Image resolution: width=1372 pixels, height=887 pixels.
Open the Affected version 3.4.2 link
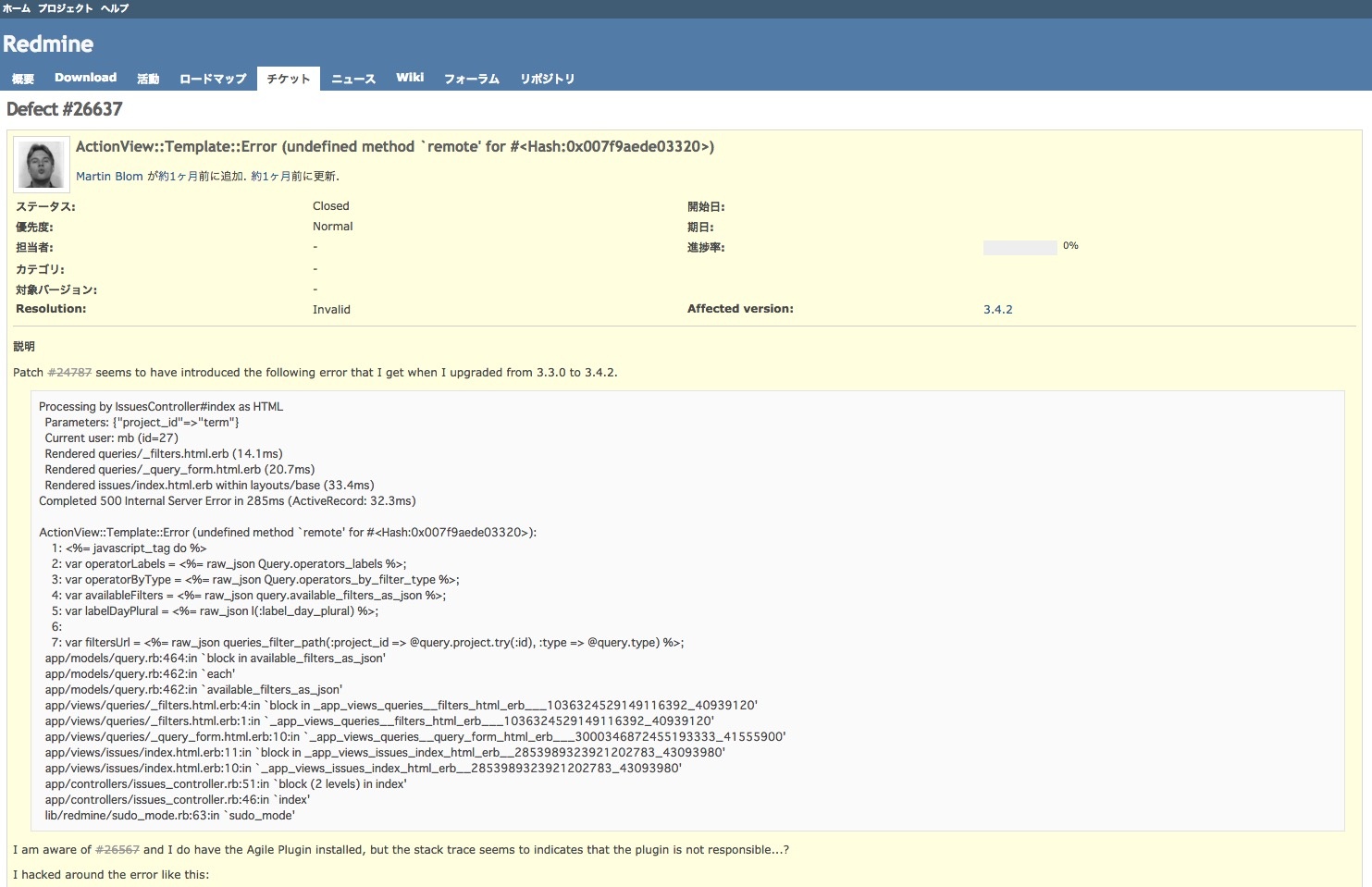[x=997, y=310]
